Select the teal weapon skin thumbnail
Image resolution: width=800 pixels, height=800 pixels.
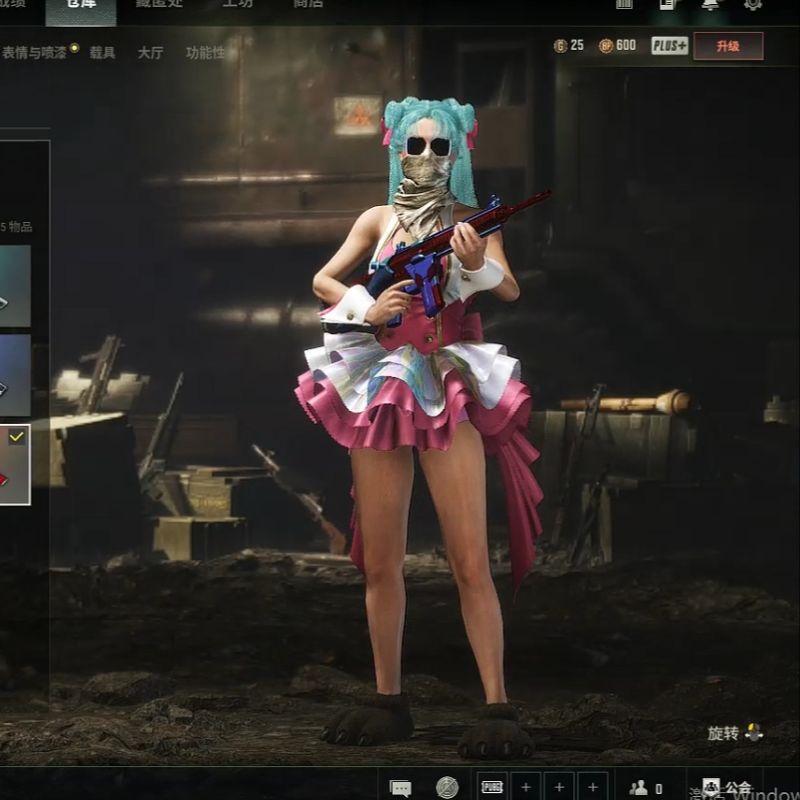tap(15, 285)
